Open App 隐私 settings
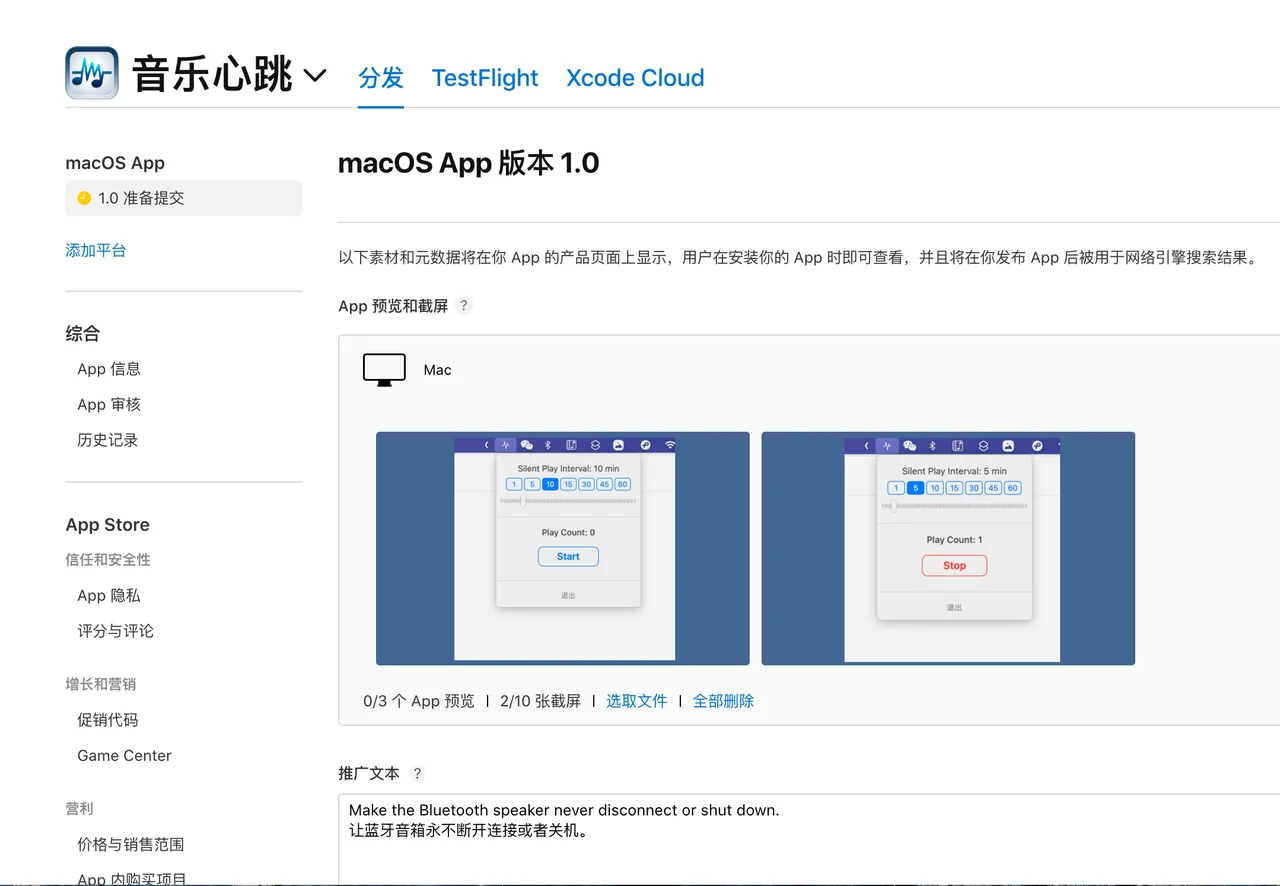 point(108,595)
